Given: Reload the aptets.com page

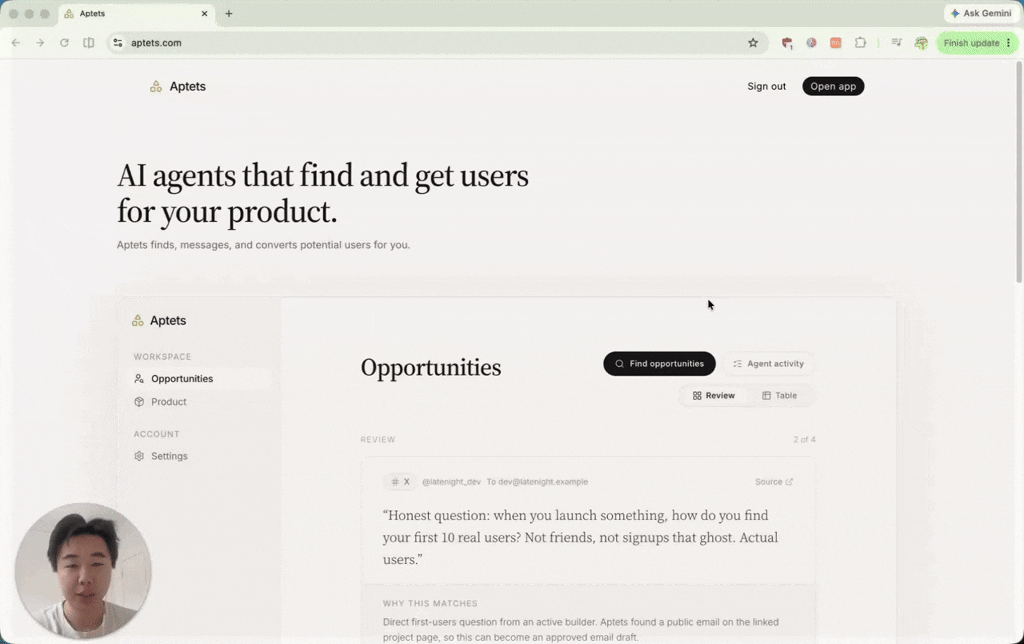Looking at the screenshot, I should (64, 42).
